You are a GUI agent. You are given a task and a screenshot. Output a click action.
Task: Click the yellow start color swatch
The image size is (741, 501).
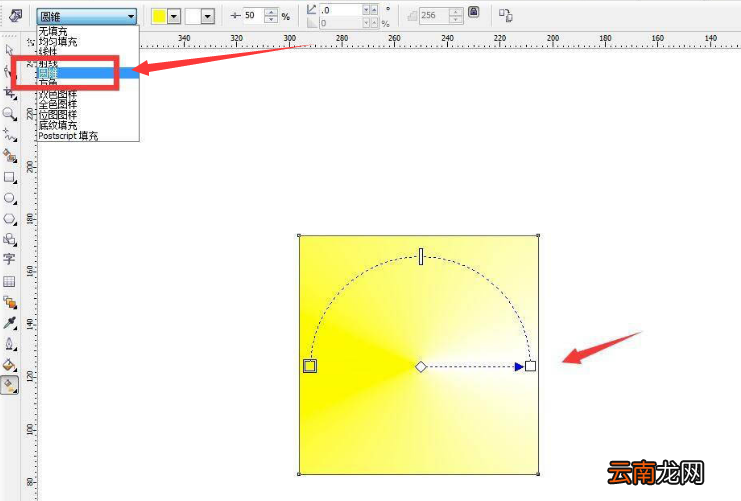(x=159, y=17)
